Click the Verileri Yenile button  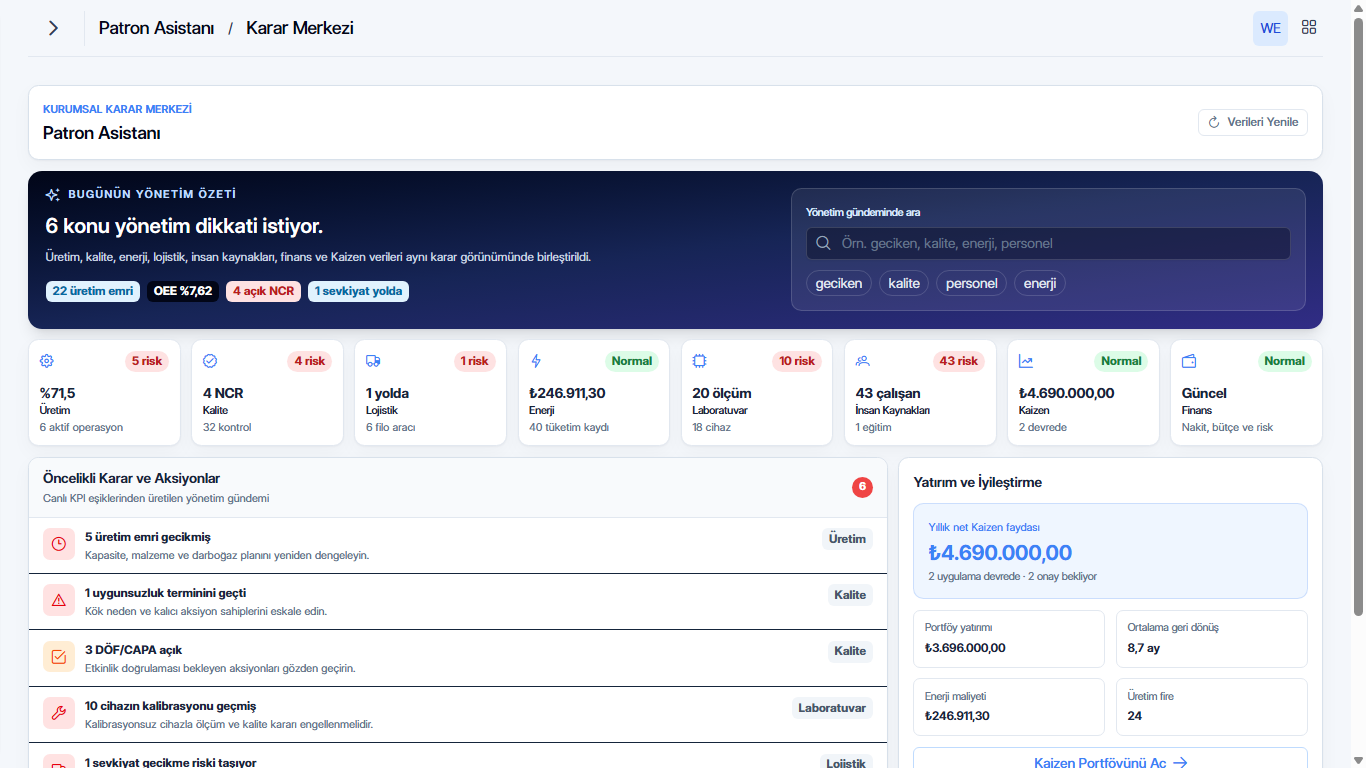coord(1253,122)
